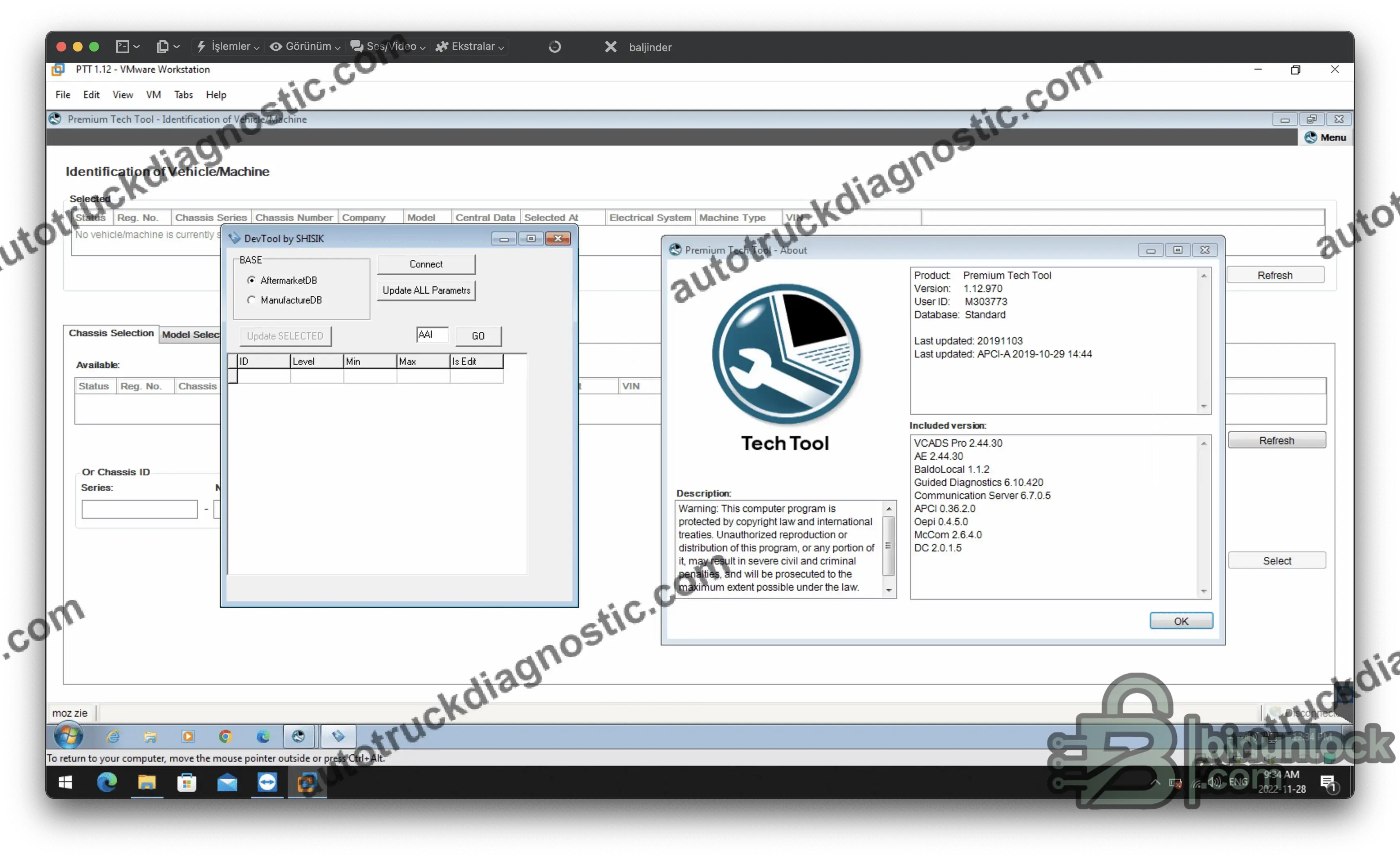Open the Ses/Video dropdown menu
This screenshot has width=1400, height=859.
(x=388, y=47)
